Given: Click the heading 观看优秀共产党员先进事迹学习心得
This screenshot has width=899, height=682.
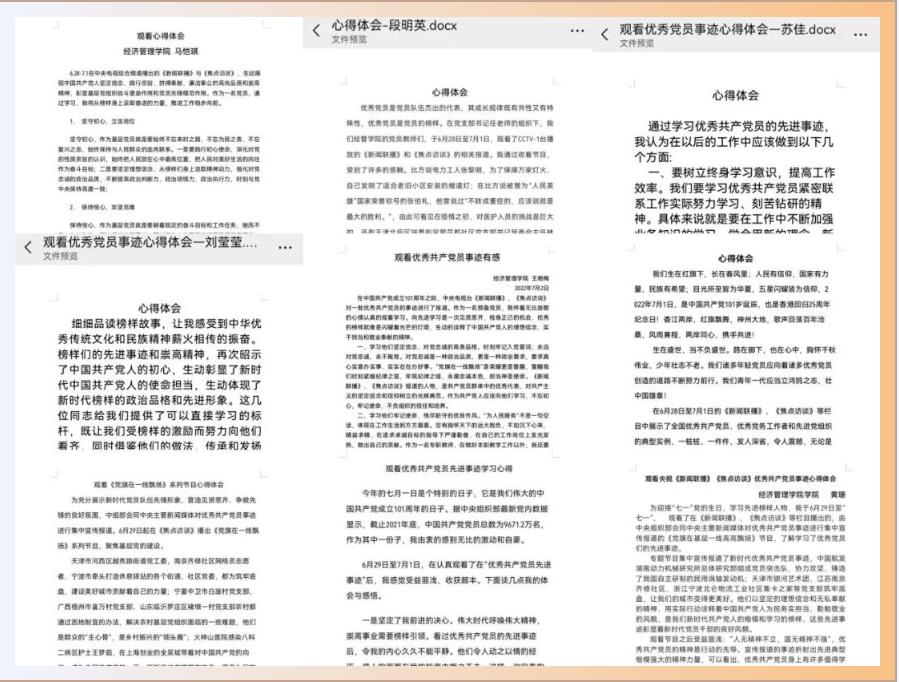Looking at the screenshot, I should pos(449,468).
